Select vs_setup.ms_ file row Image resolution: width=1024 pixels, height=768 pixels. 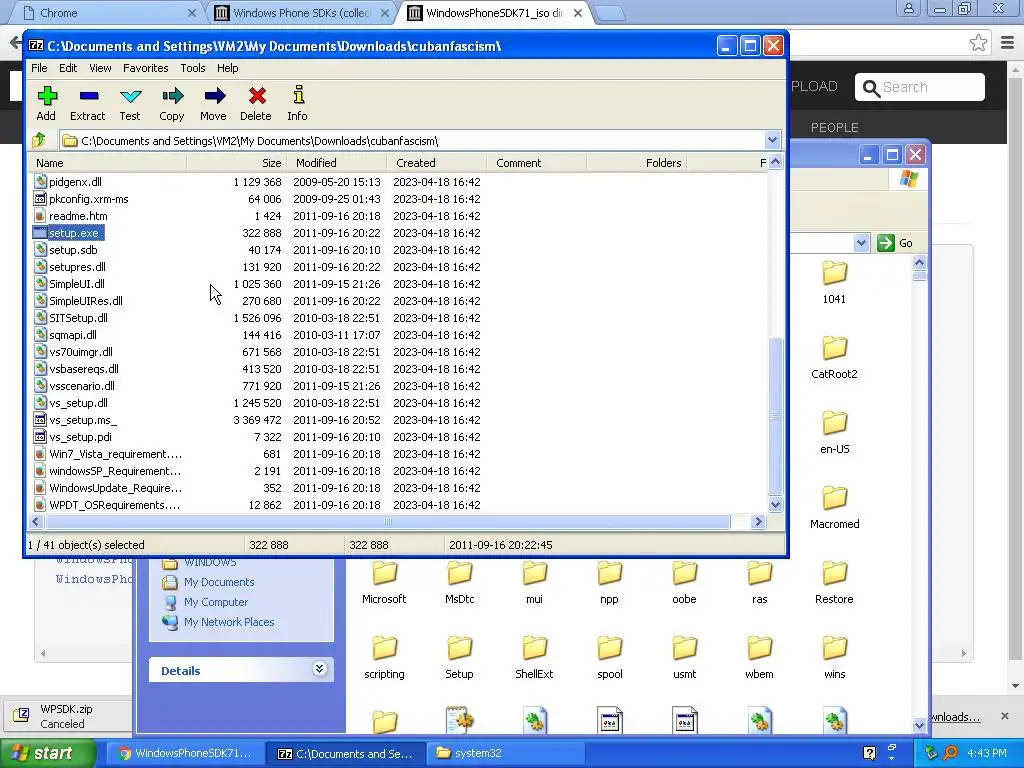[x=398, y=420]
